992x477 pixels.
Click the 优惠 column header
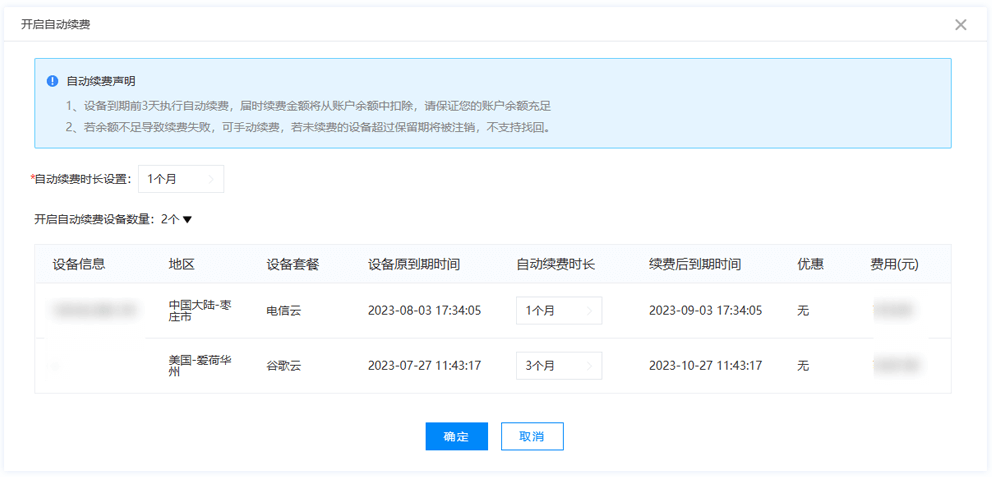(x=810, y=265)
